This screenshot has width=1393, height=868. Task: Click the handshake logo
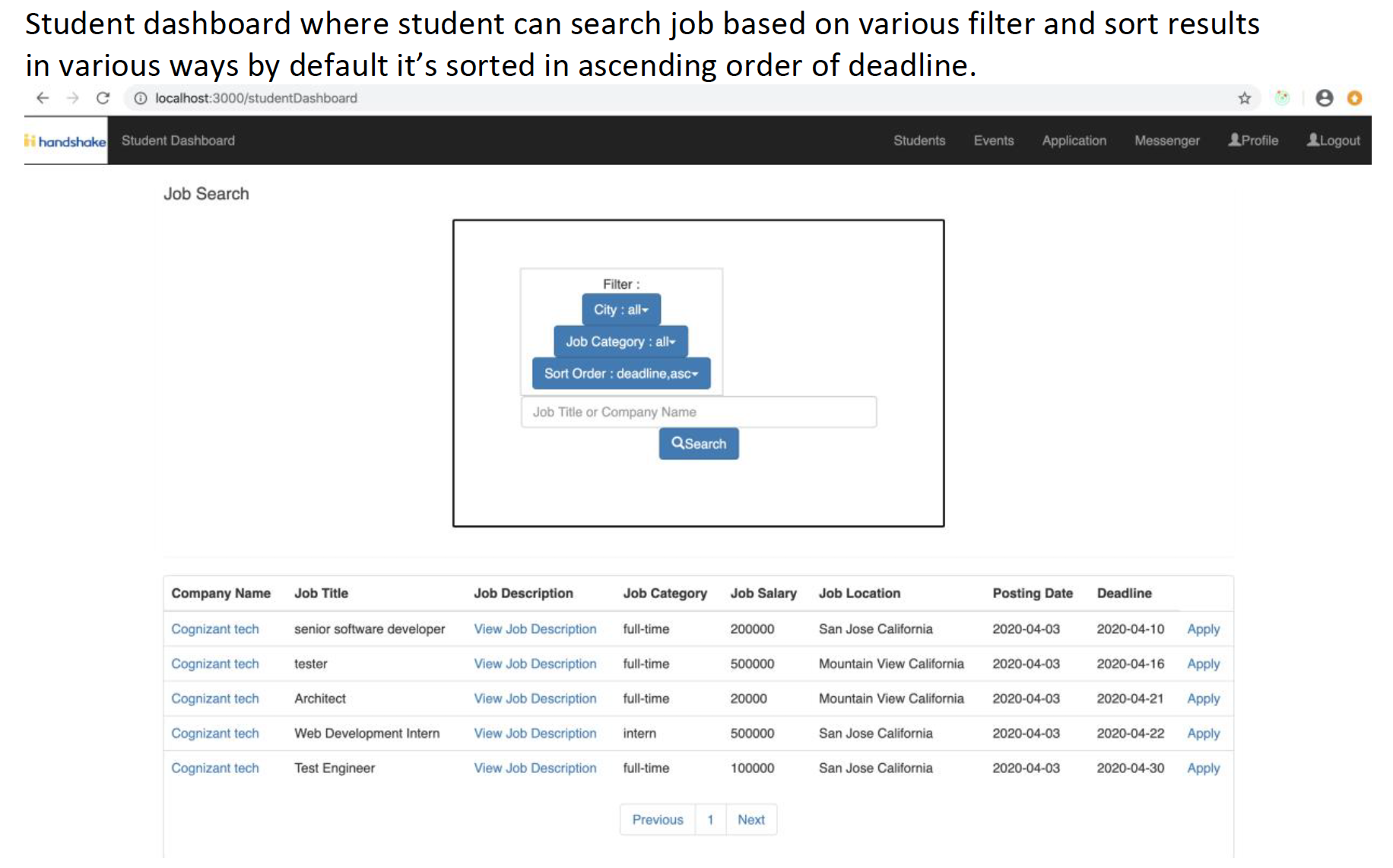tap(65, 141)
